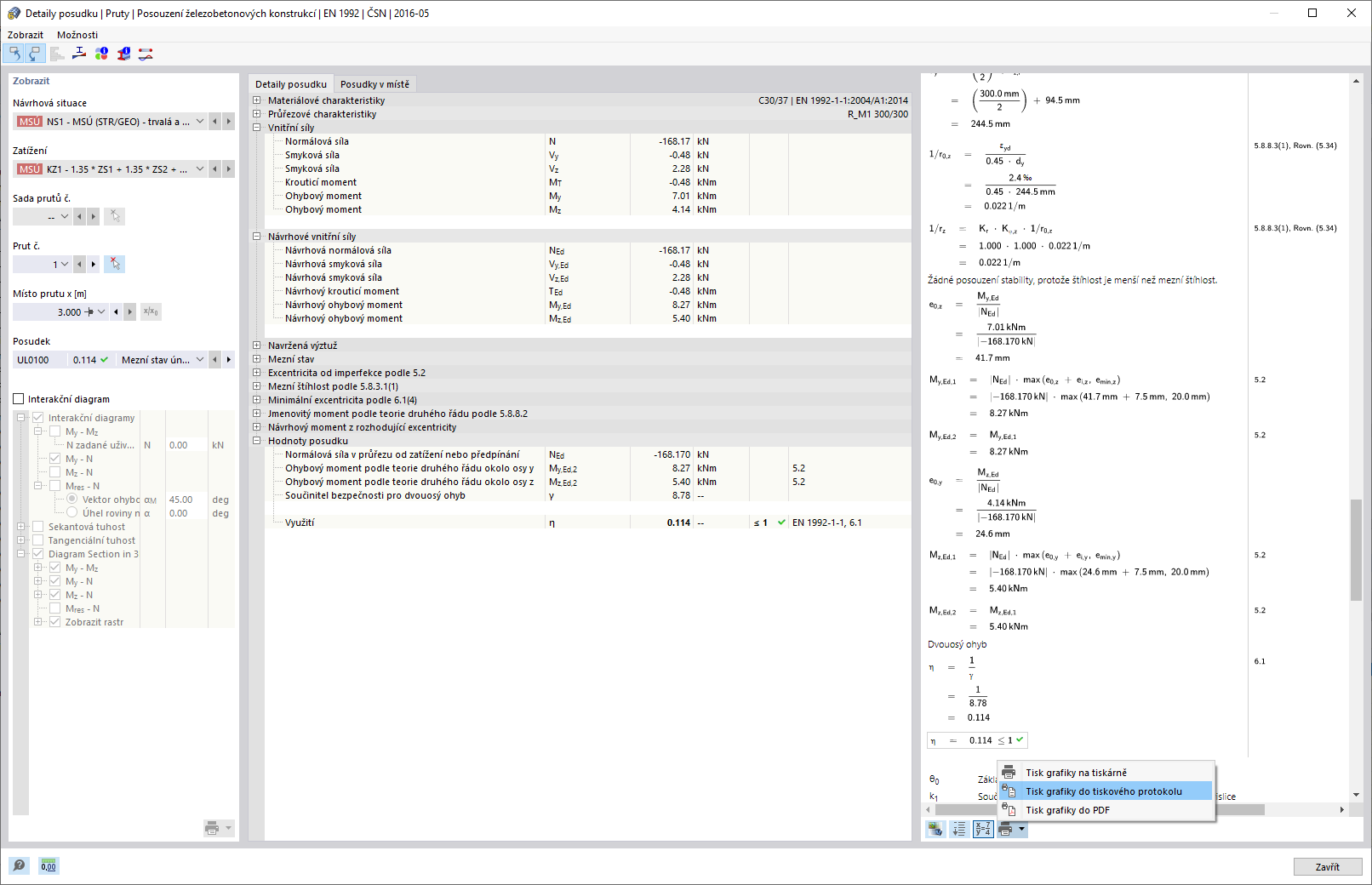
Task: Expand the Navržená výztuž section
Action: (256, 345)
